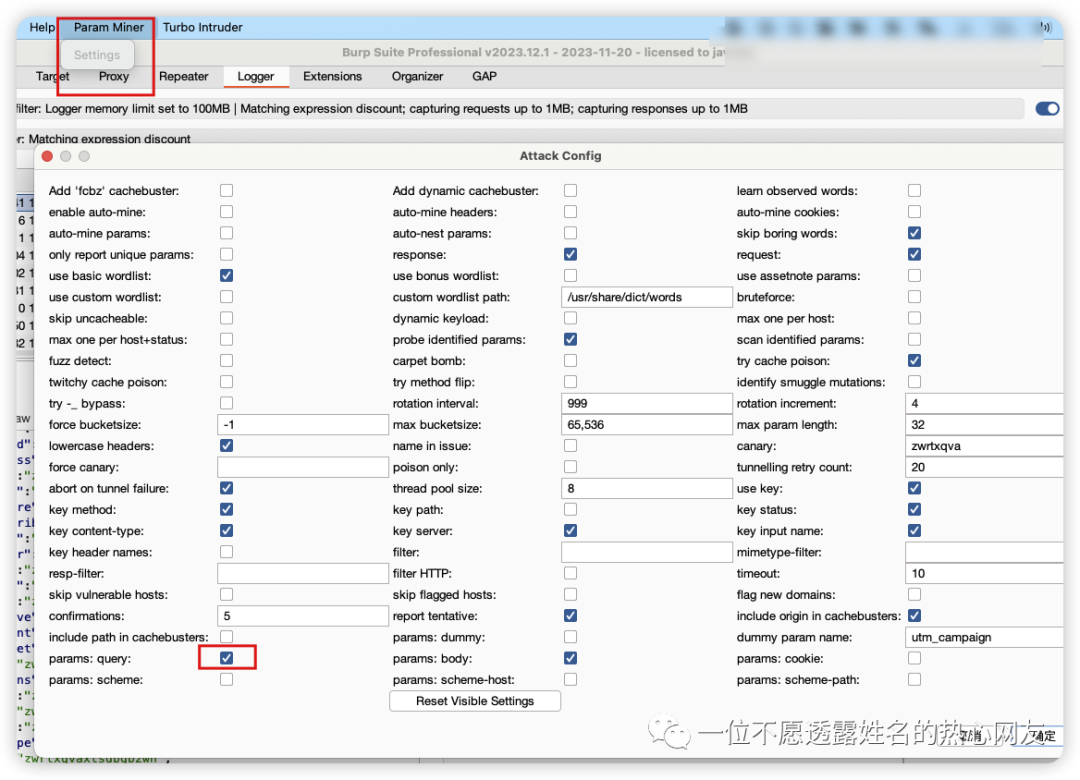Edit the force bucketsize field
1080x780 pixels.
[x=302, y=424]
